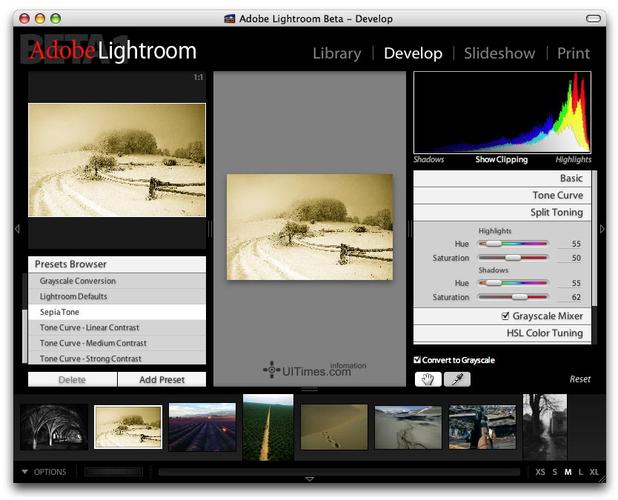Select Tone Curve - Linear Contrast preset
The width and height of the screenshot is (618, 500).
(117, 327)
